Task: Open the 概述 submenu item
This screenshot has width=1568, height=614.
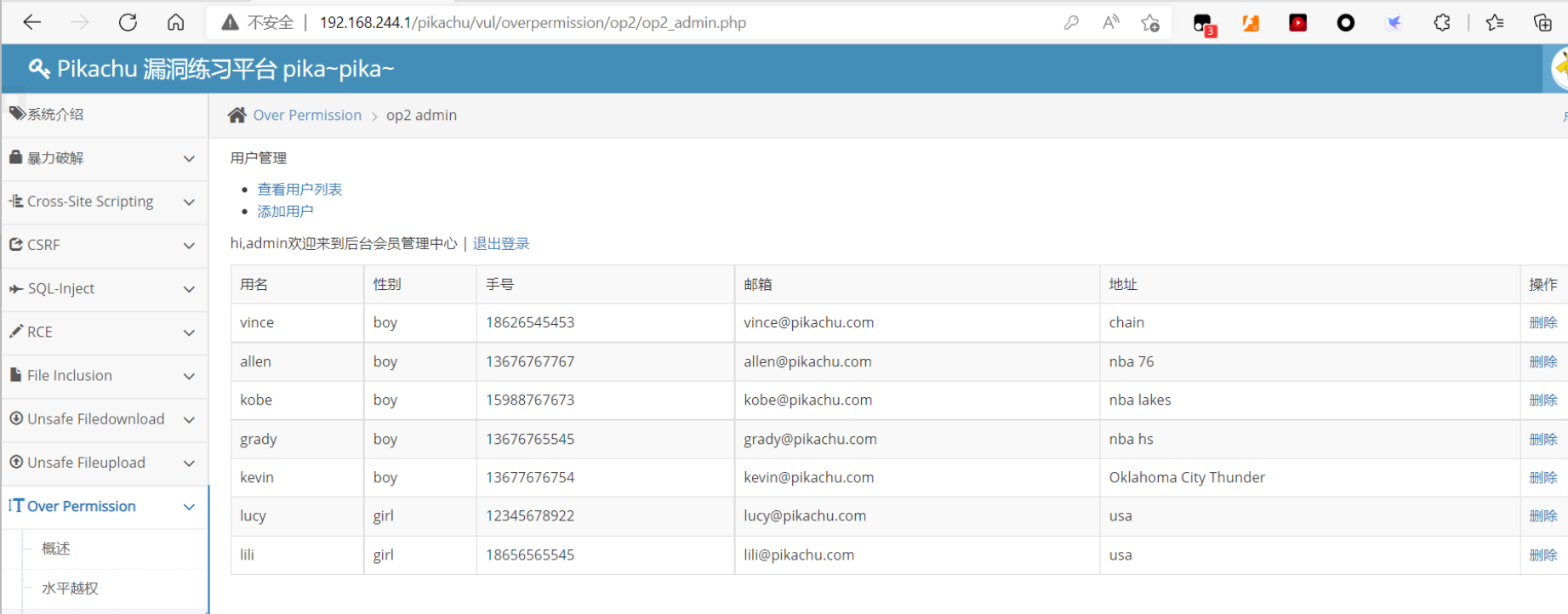Action: 56,549
